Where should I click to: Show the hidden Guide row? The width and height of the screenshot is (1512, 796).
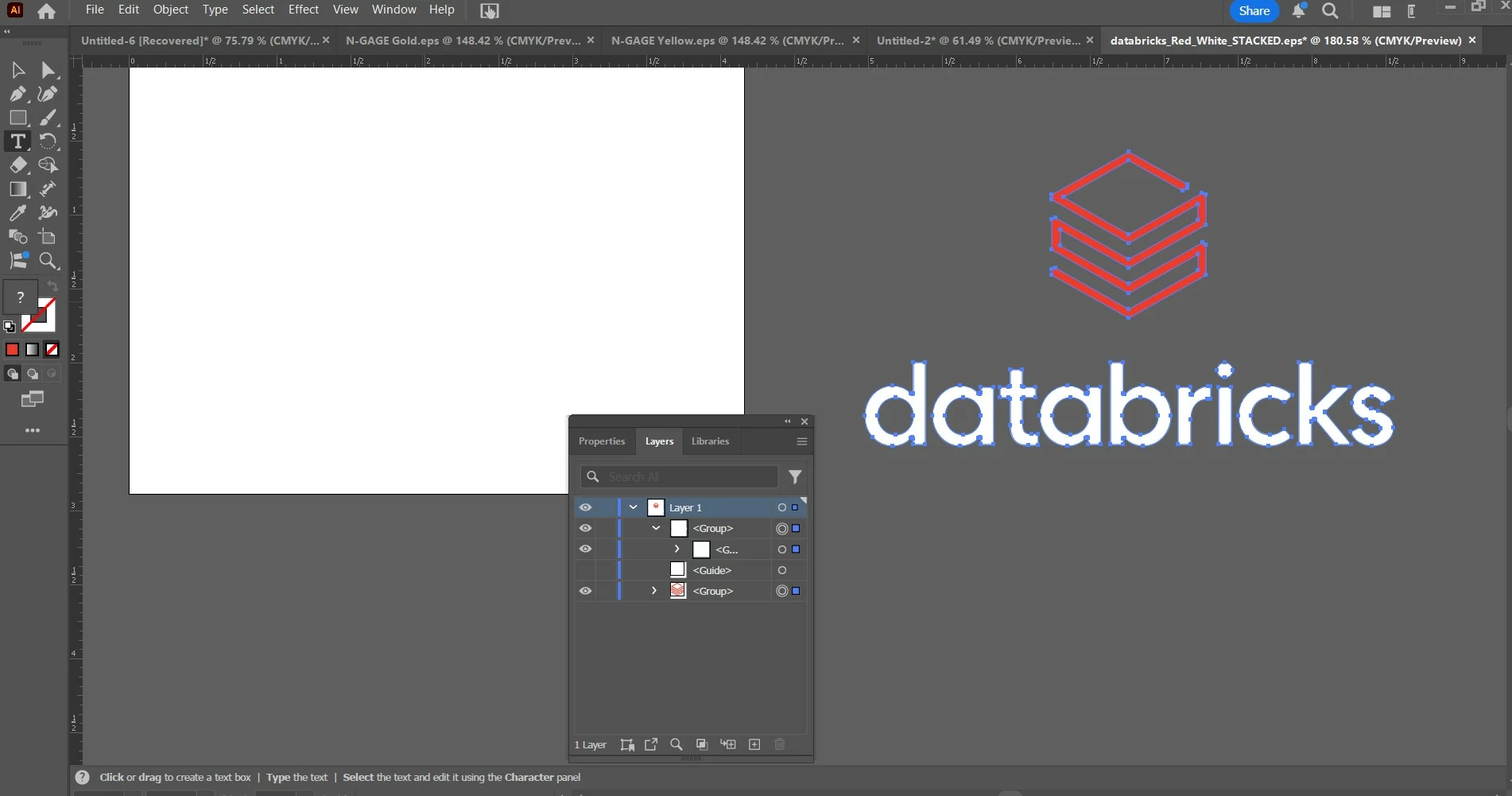point(585,570)
